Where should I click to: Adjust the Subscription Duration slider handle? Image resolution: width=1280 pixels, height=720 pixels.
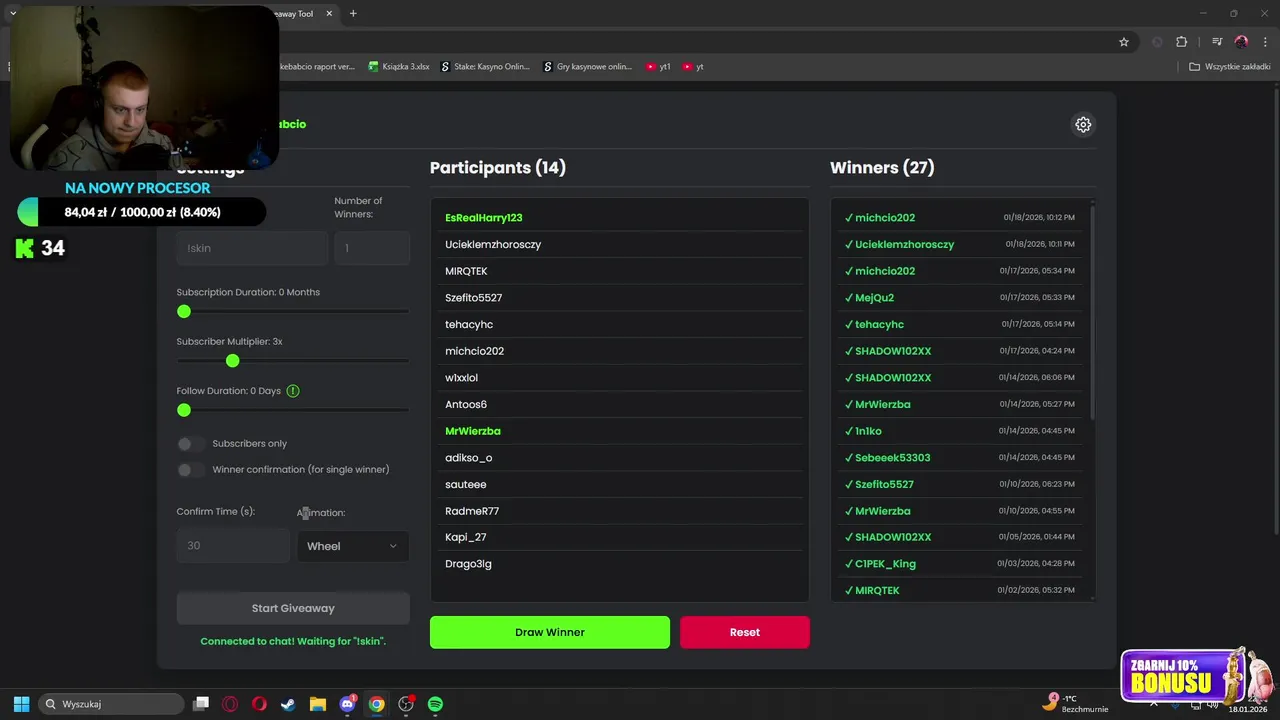click(184, 312)
